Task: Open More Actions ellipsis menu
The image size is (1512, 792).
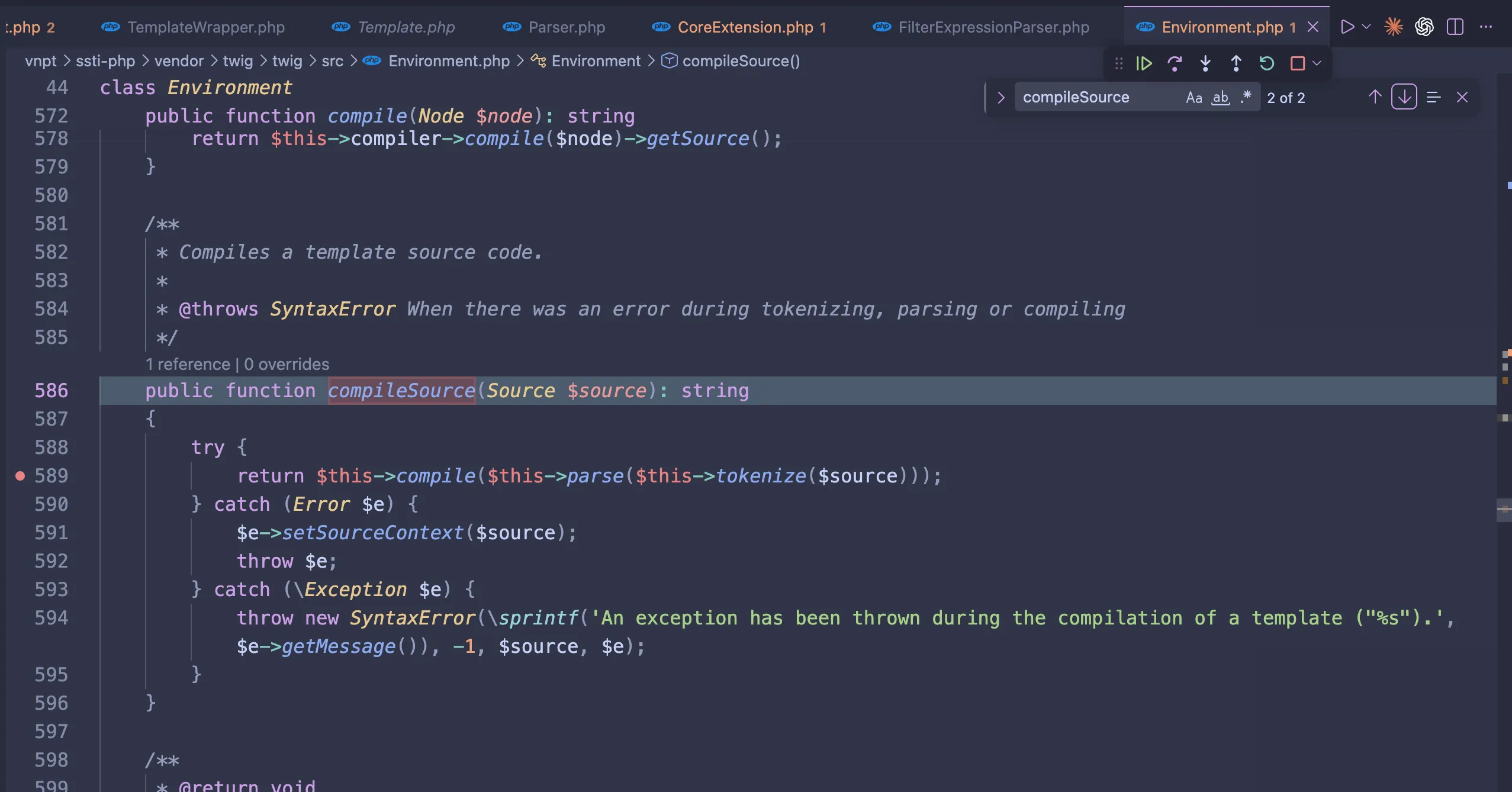Action: click(x=1486, y=27)
